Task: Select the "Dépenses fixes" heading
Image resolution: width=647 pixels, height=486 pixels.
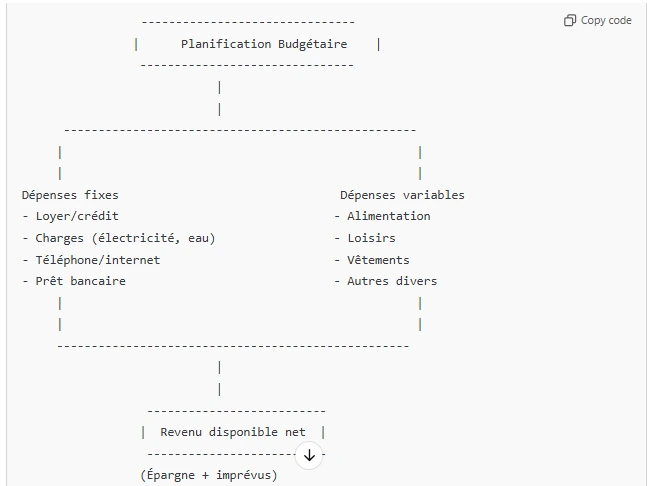Action: pos(70,195)
